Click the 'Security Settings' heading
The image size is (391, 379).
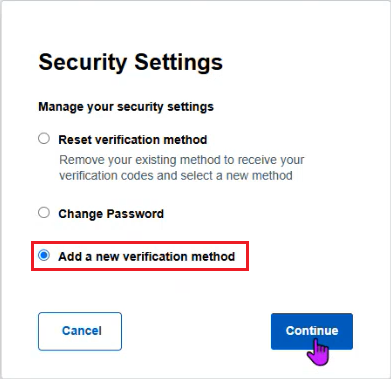tap(131, 62)
